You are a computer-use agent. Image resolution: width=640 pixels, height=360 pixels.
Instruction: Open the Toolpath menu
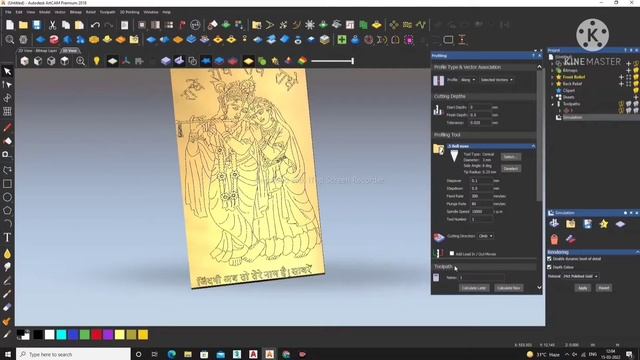[x=107, y=12]
